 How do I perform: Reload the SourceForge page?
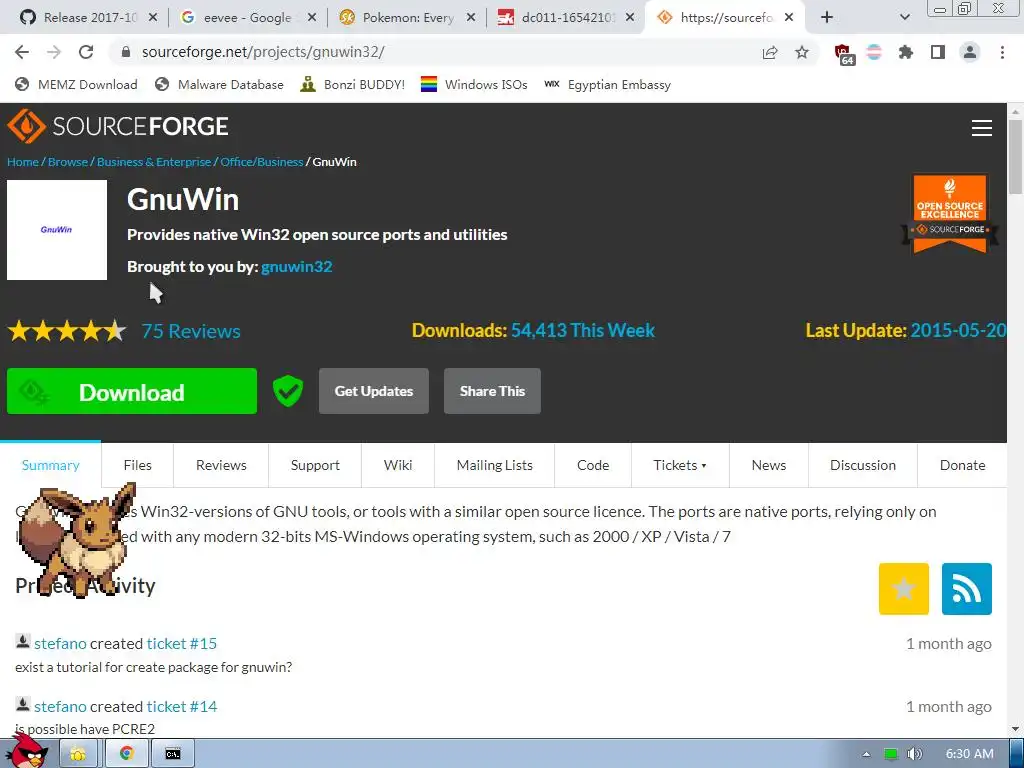point(86,52)
